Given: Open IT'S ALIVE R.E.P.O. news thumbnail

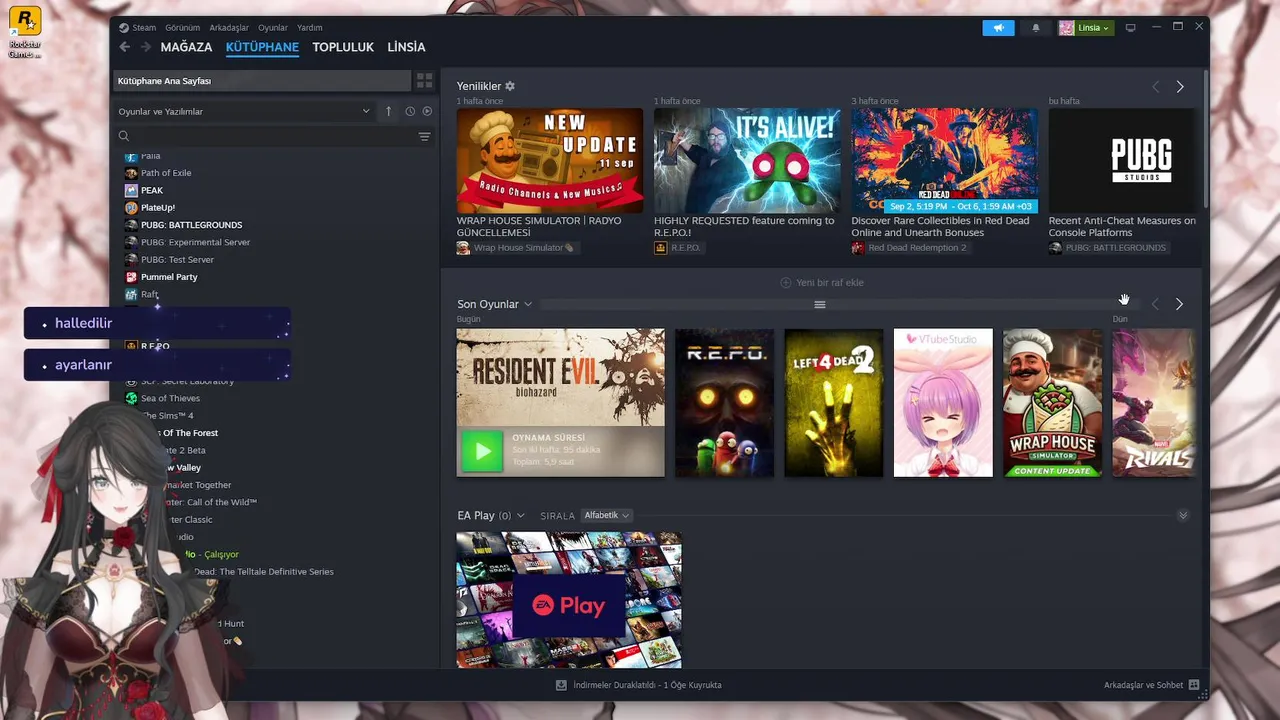Looking at the screenshot, I should (x=747, y=161).
